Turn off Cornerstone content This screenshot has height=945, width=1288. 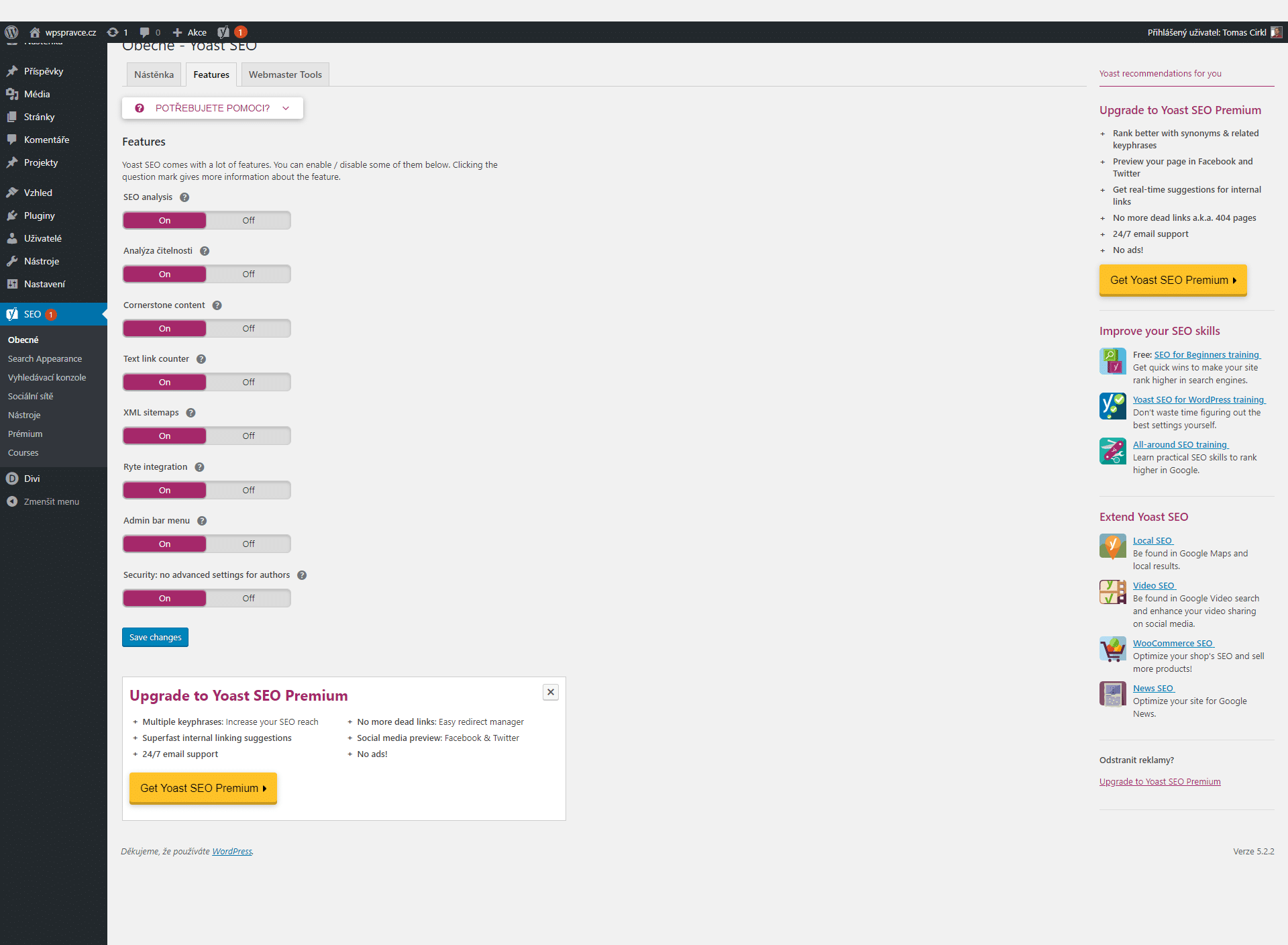pos(248,328)
